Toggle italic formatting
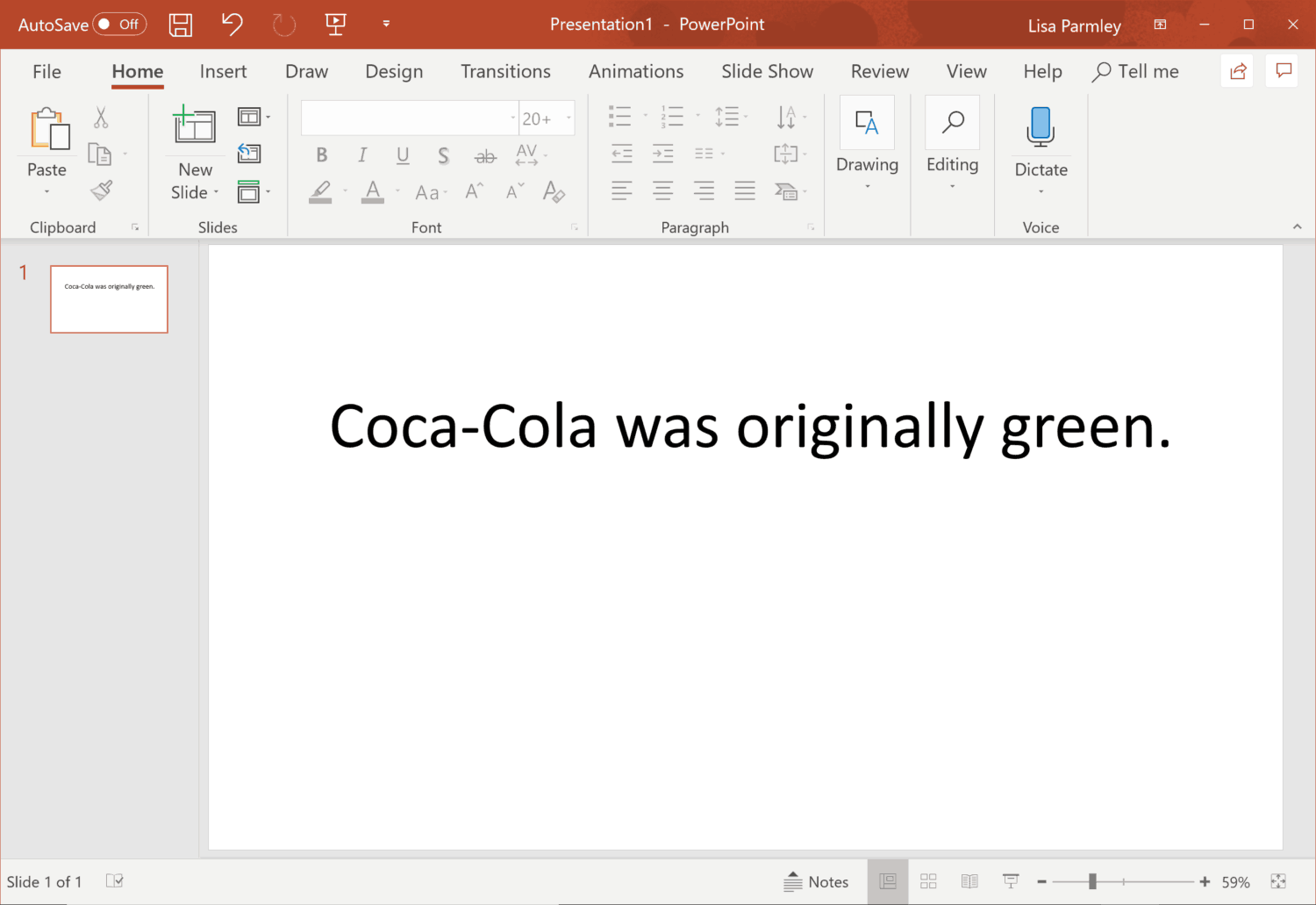 click(362, 155)
